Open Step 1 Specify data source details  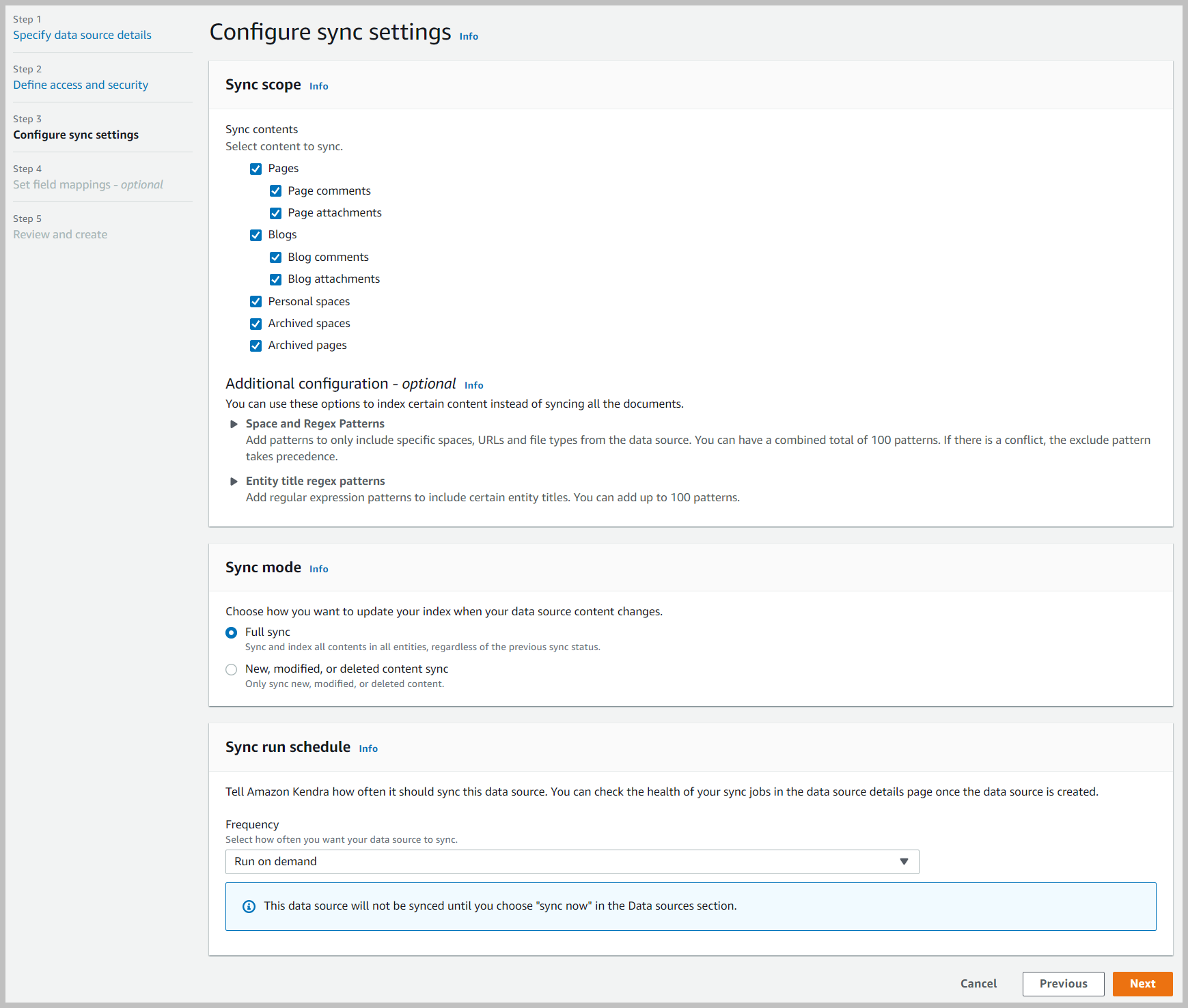tap(82, 35)
